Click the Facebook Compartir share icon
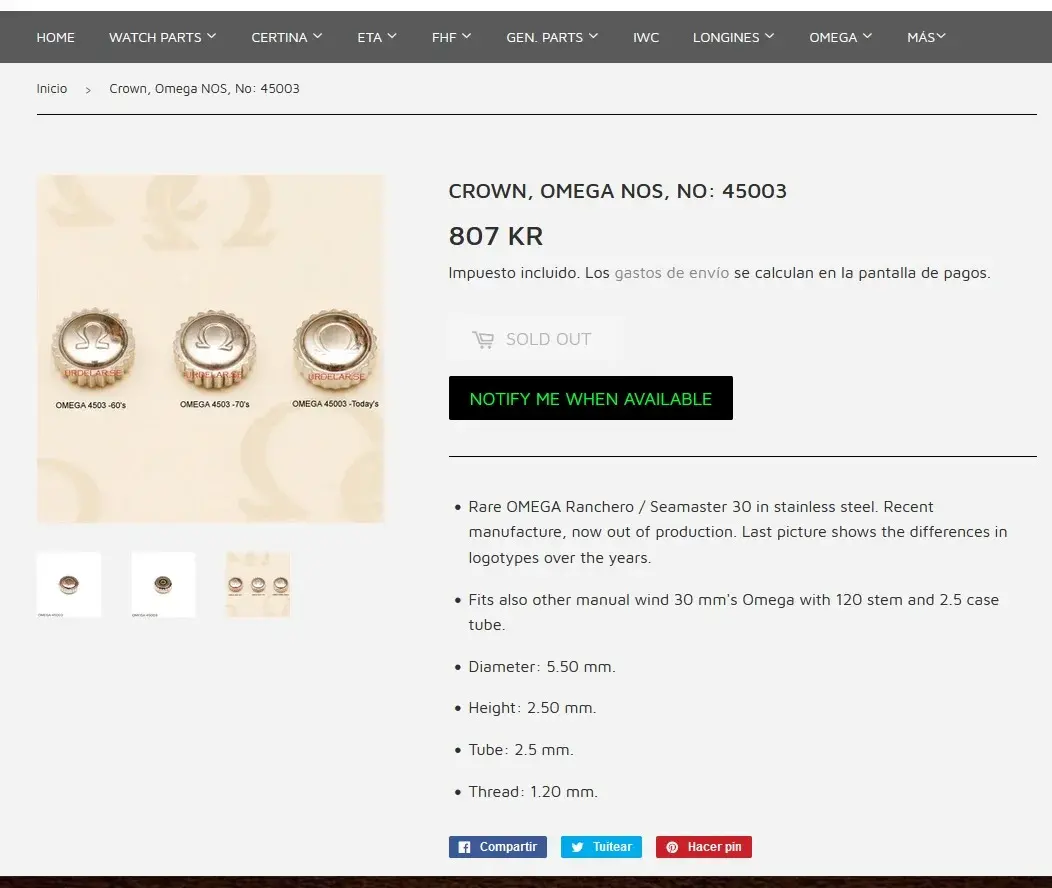Screen dimensions: 1052x888 tap(464, 847)
